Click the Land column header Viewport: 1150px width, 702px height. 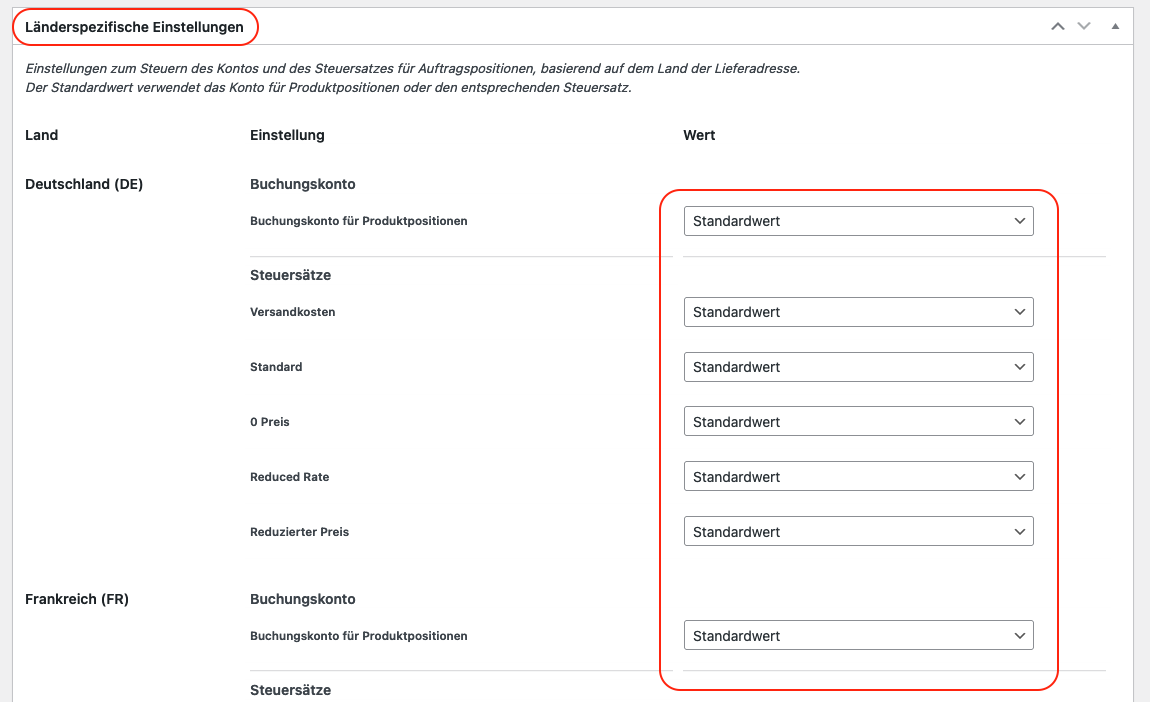41,135
